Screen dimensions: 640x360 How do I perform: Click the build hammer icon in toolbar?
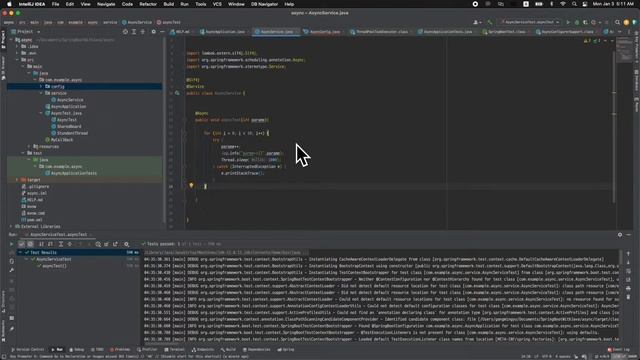pos(490,22)
